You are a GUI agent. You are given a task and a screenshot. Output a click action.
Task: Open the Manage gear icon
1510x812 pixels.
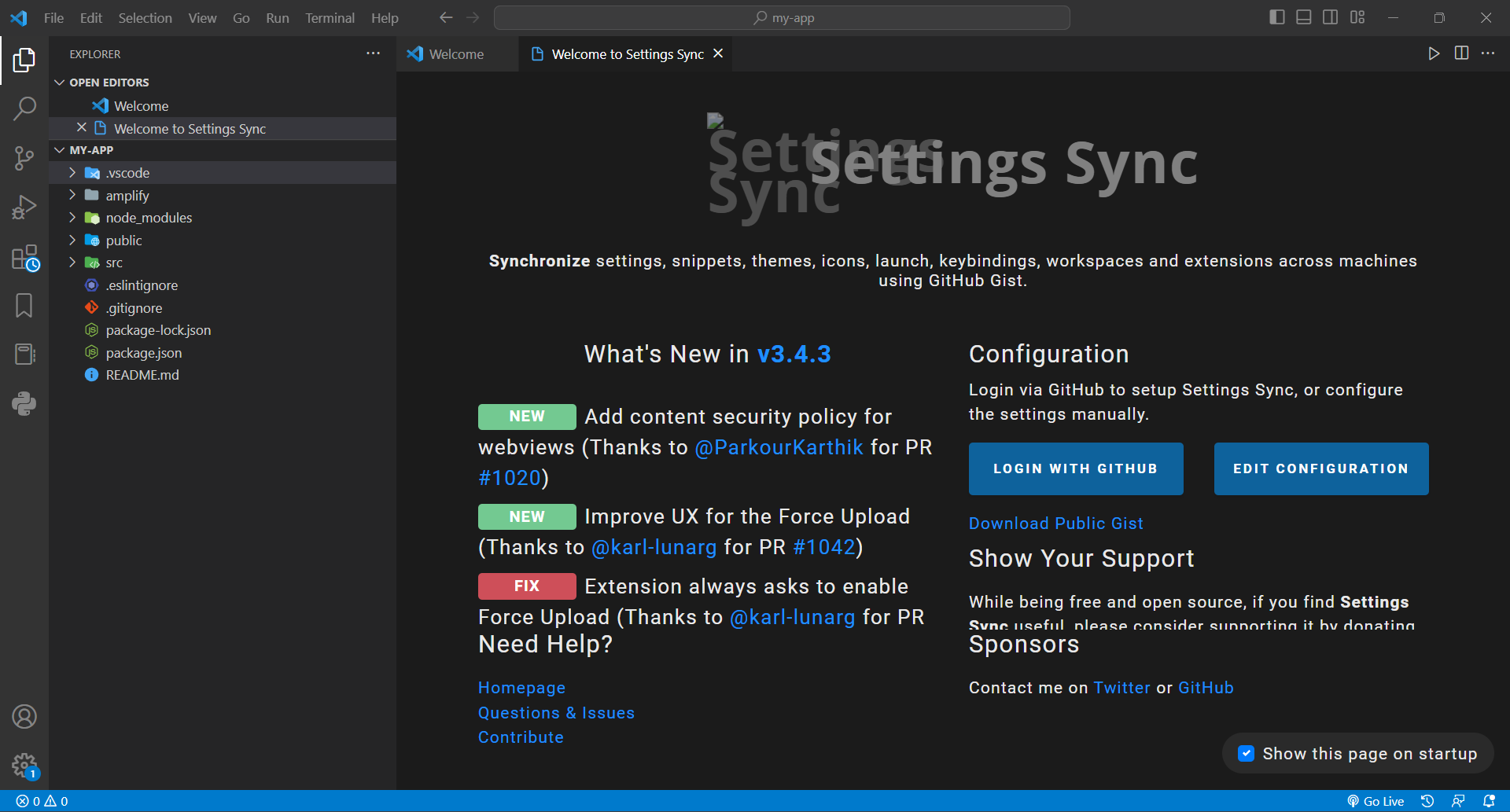[24, 766]
